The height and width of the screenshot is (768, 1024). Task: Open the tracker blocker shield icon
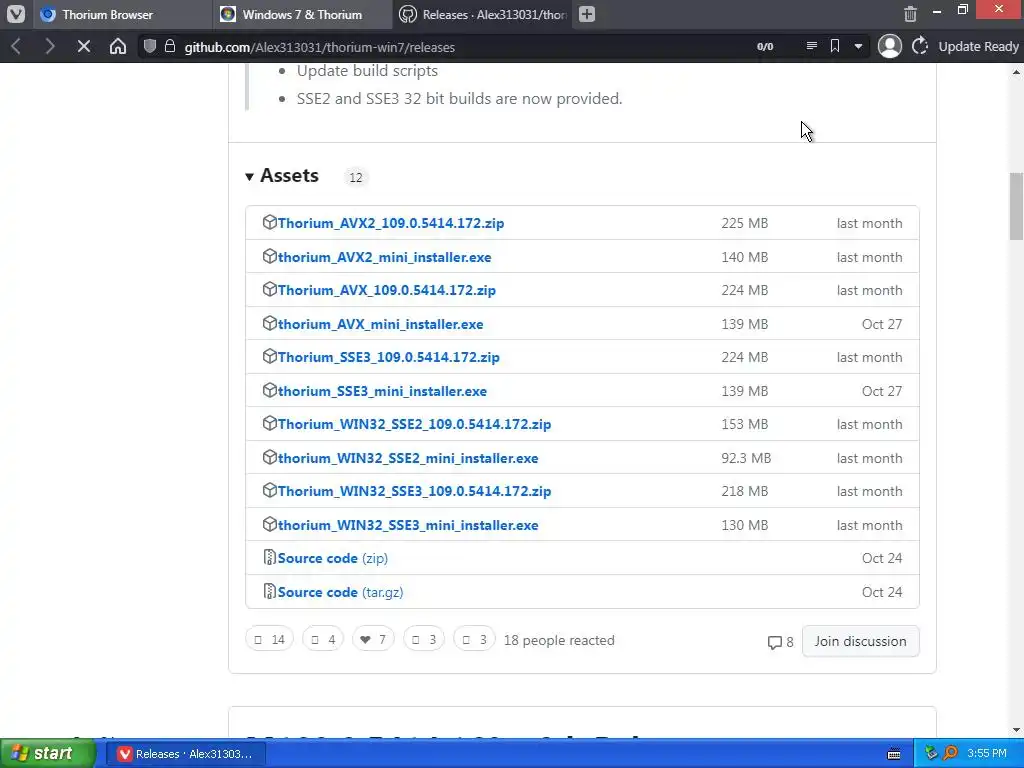[x=150, y=46]
